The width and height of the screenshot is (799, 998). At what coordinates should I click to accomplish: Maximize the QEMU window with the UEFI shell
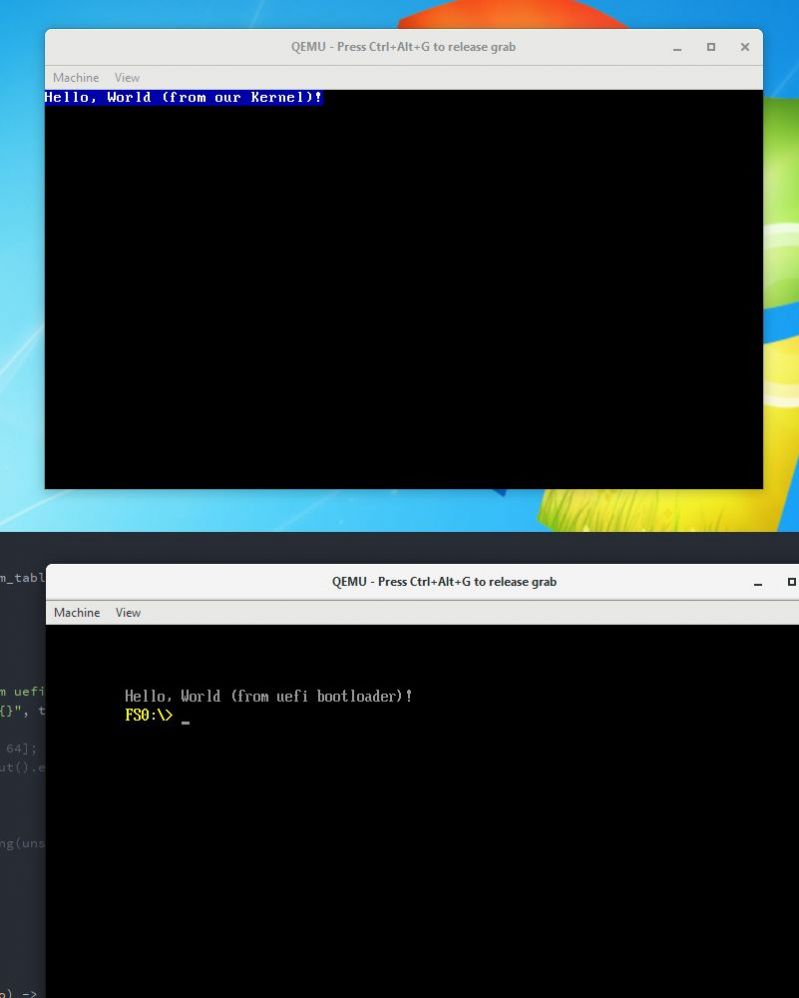[x=791, y=582]
